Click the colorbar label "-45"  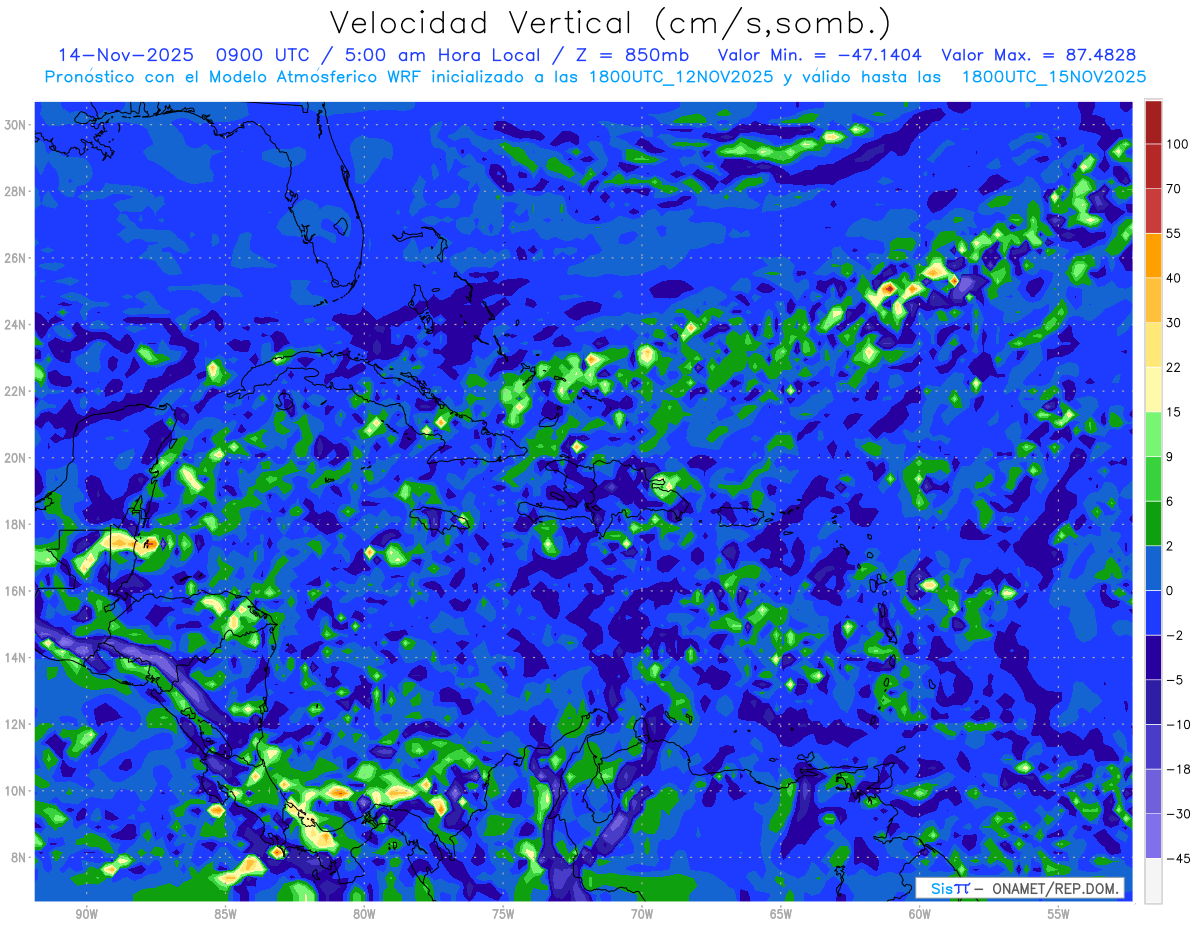tap(1177, 858)
